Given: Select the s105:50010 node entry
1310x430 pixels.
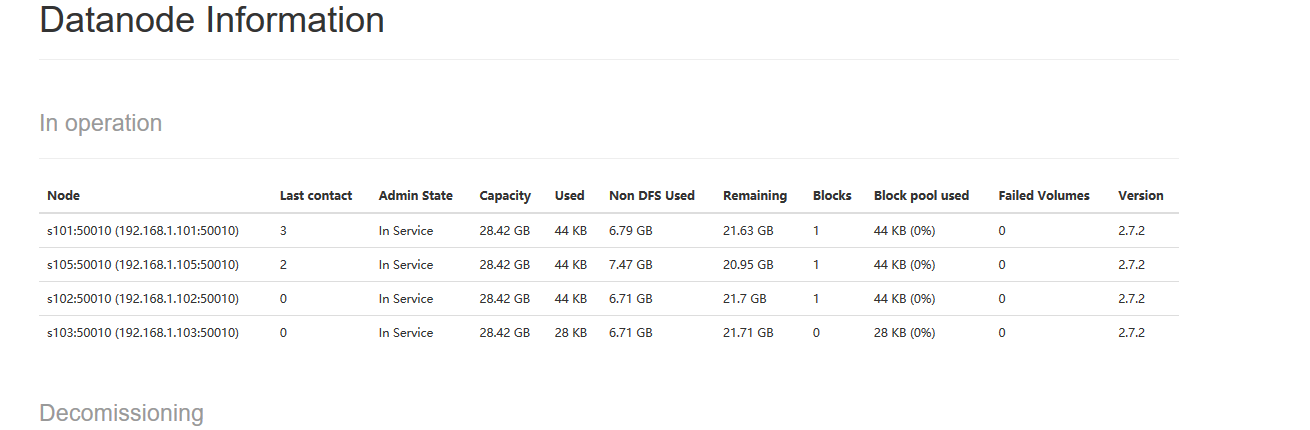Looking at the screenshot, I should point(143,265).
